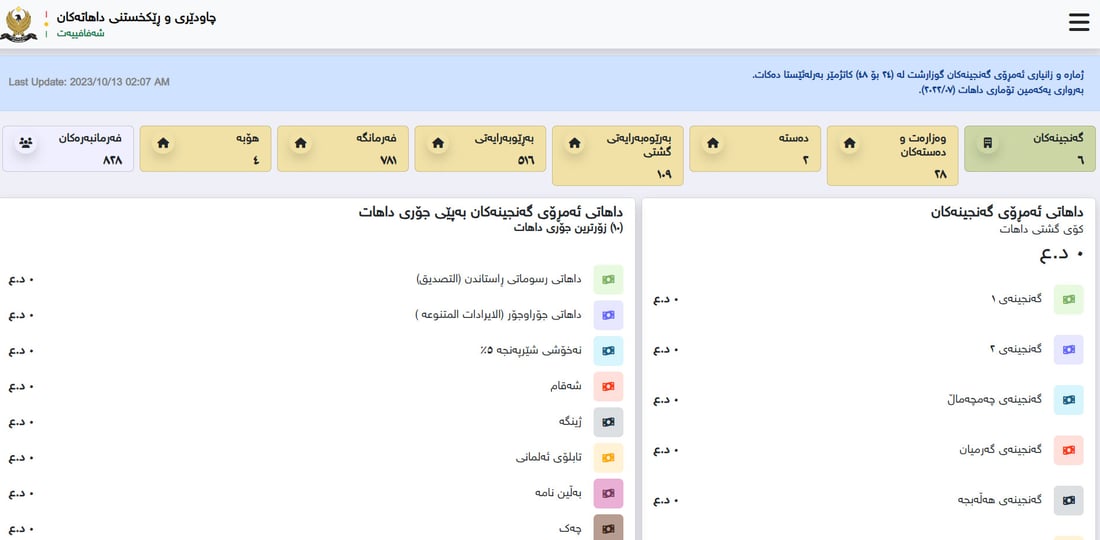Click dark money icon for گەنجینەی هەڵەبجە

pyautogui.click(x=1068, y=501)
